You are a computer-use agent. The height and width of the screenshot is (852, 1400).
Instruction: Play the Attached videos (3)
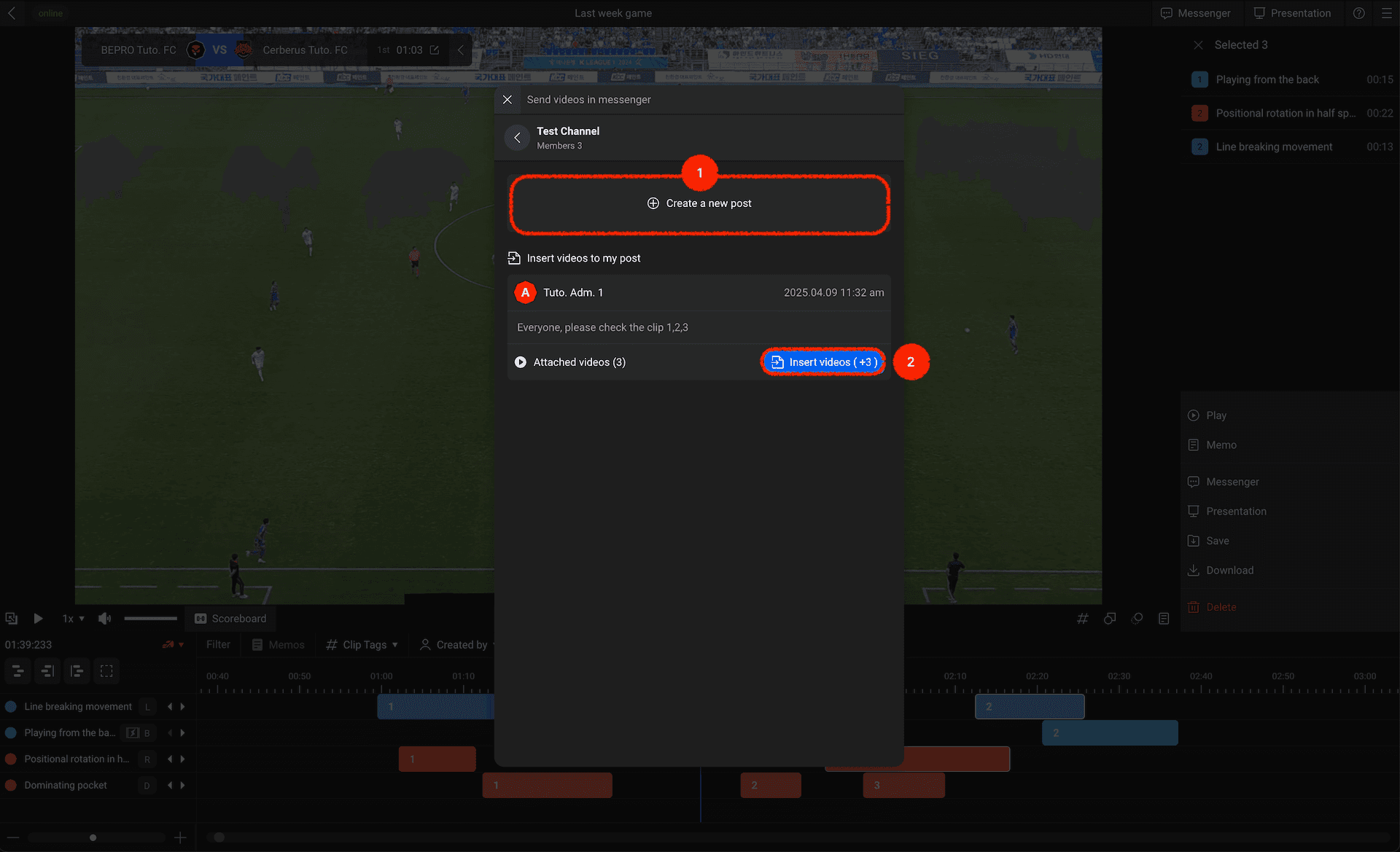(521, 362)
